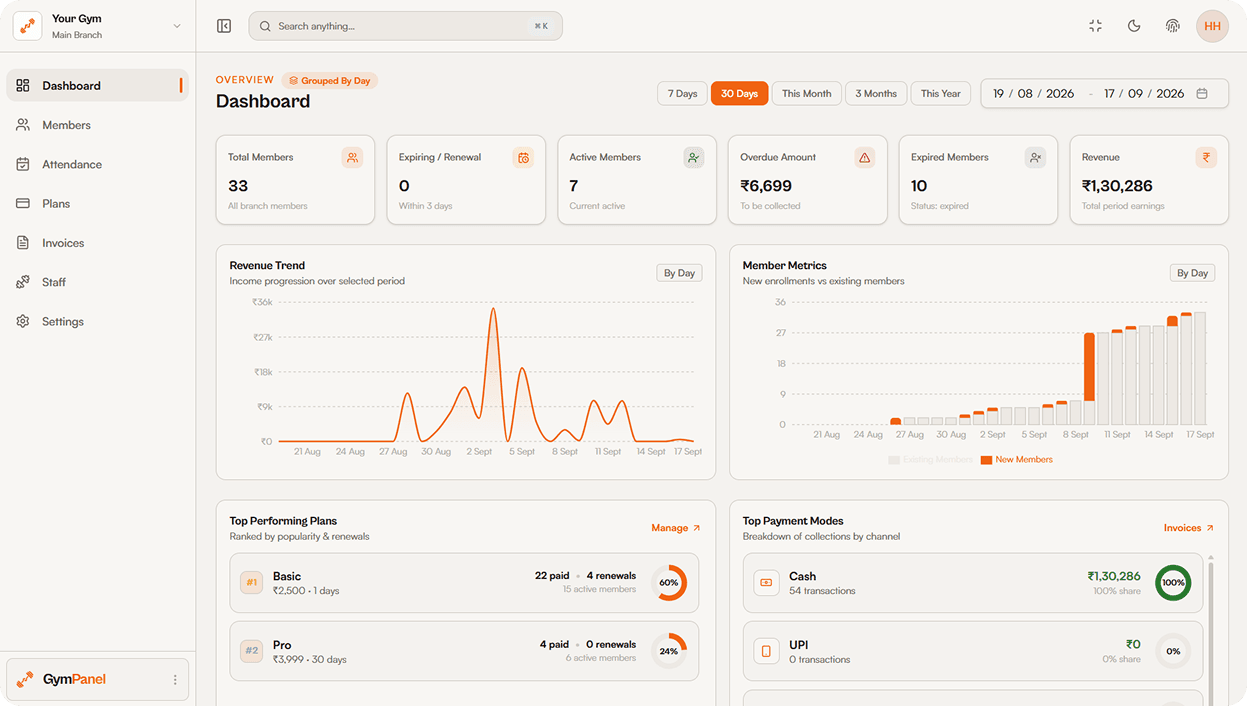Focus the Search anything field
The height and width of the screenshot is (706, 1247).
[x=405, y=26]
